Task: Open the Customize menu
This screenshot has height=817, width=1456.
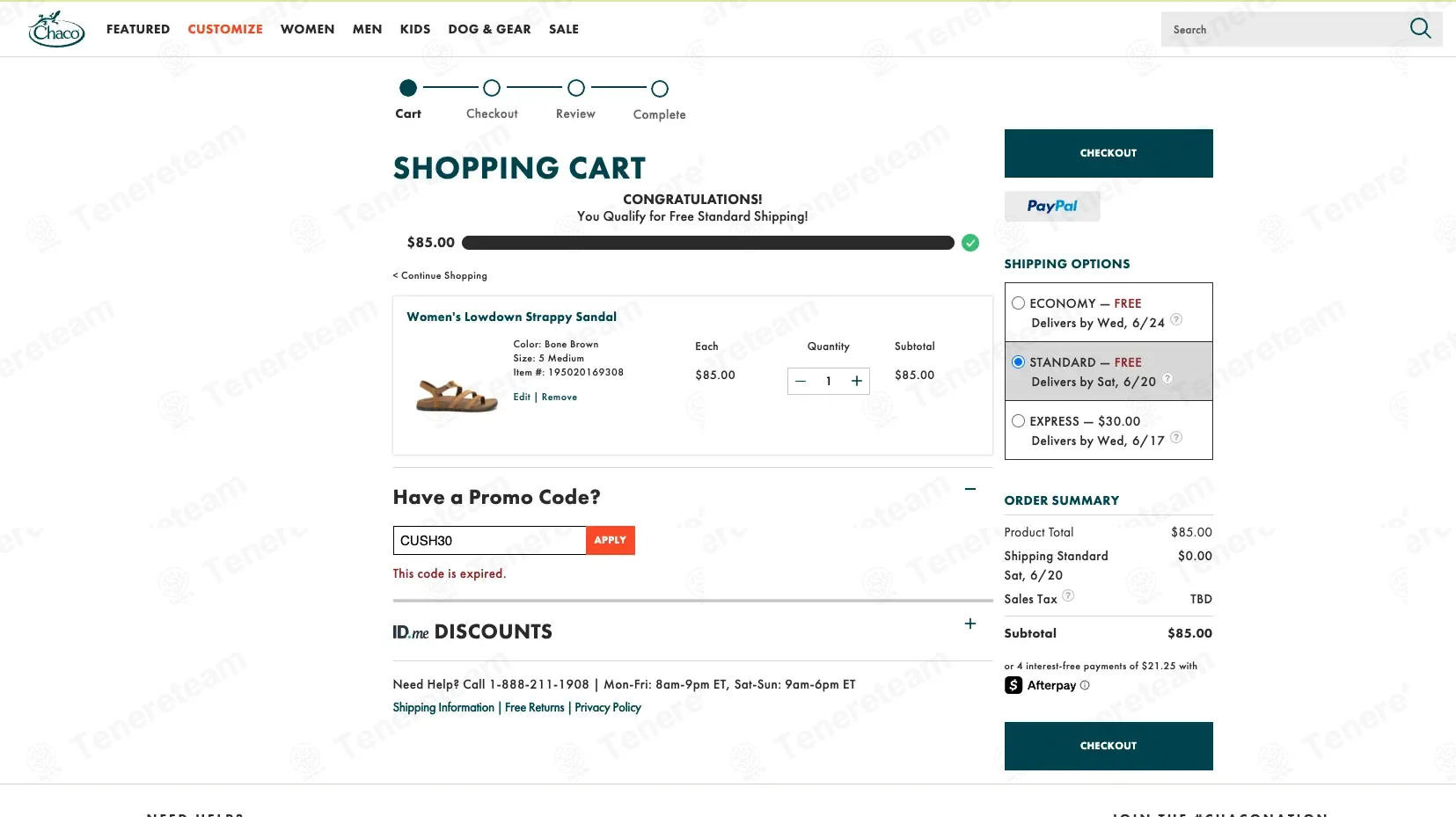Action: [x=225, y=29]
